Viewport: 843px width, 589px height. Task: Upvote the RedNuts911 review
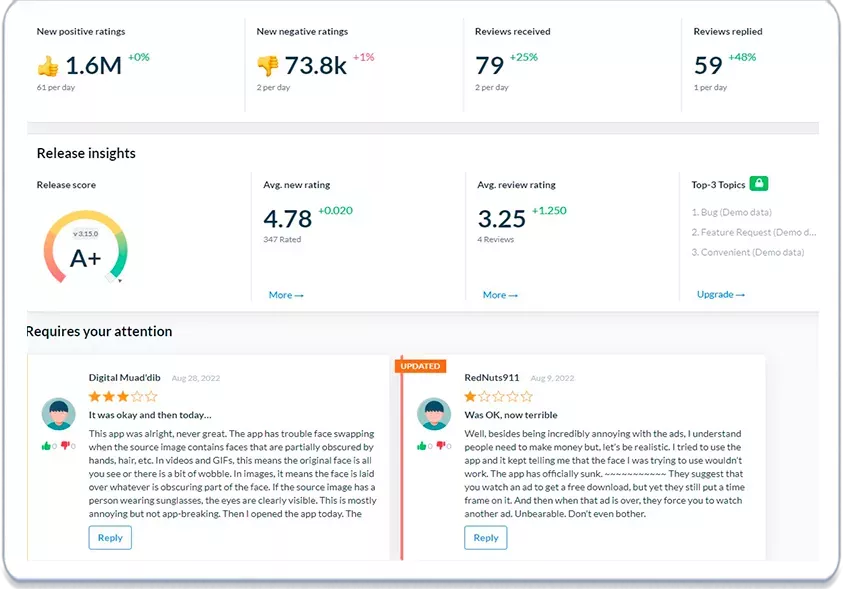click(x=422, y=446)
